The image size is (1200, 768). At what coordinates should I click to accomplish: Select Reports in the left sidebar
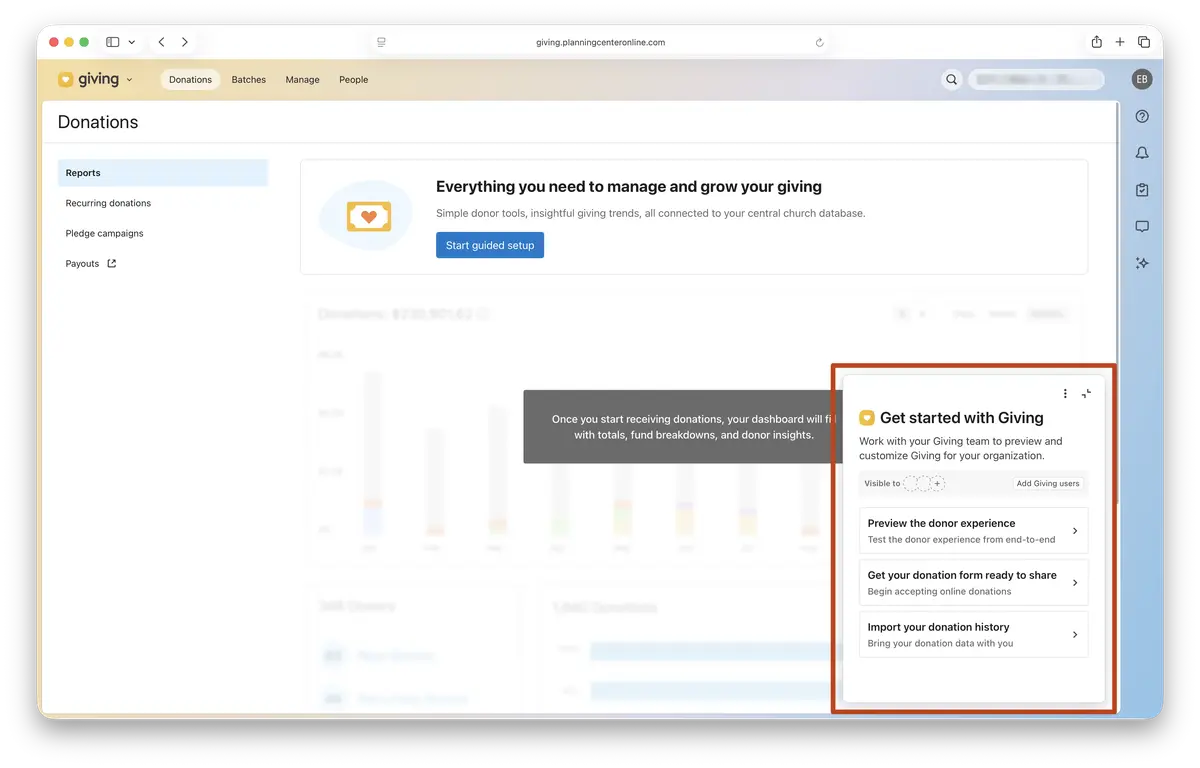[163, 173]
